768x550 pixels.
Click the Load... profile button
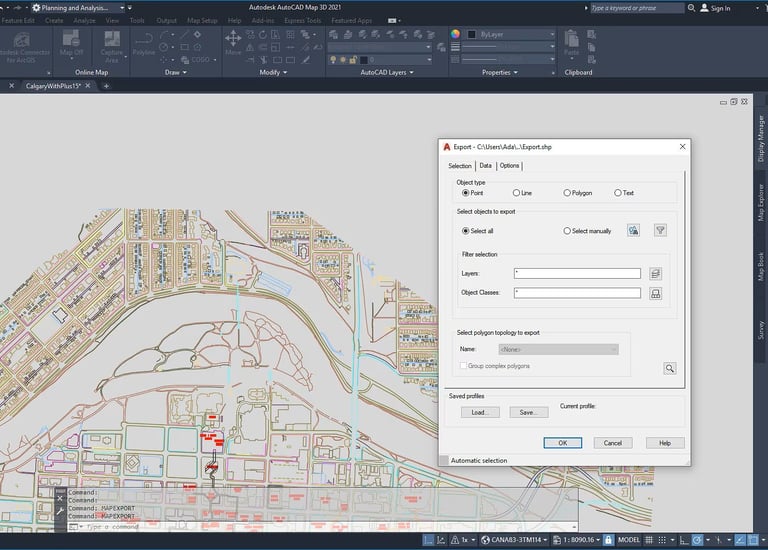[x=479, y=412]
